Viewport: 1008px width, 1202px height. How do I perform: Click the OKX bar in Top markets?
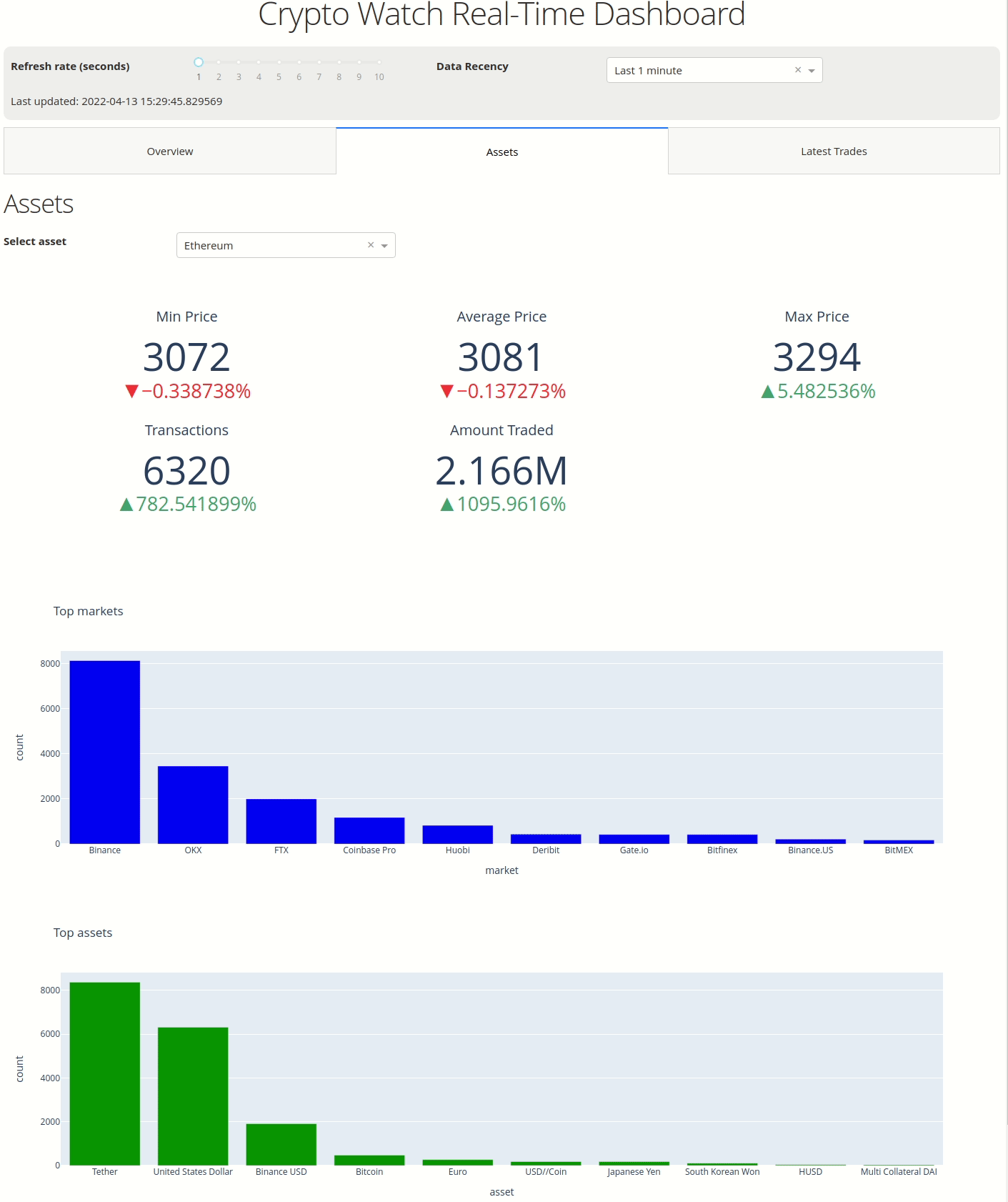[x=193, y=805]
